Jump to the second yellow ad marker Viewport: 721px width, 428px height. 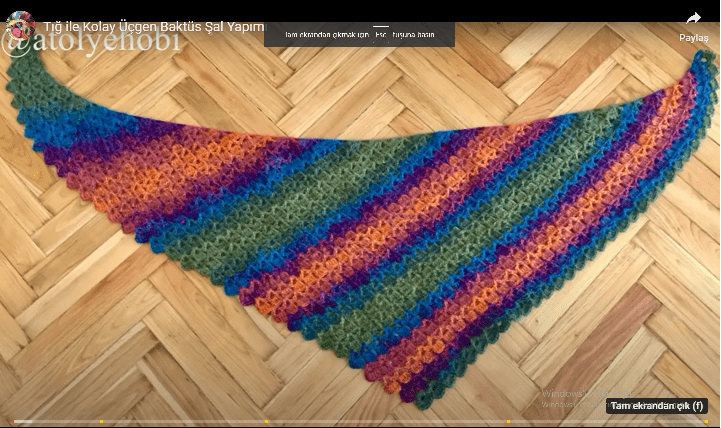pos(266,421)
